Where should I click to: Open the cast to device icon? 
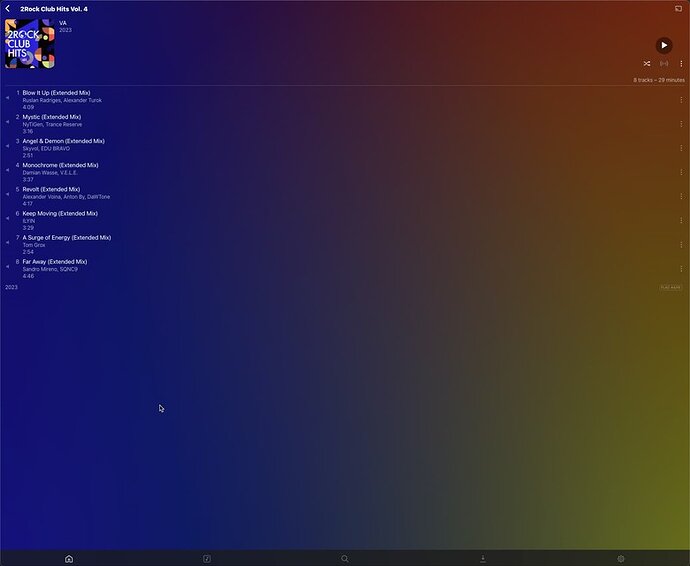(x=678, y=8)
